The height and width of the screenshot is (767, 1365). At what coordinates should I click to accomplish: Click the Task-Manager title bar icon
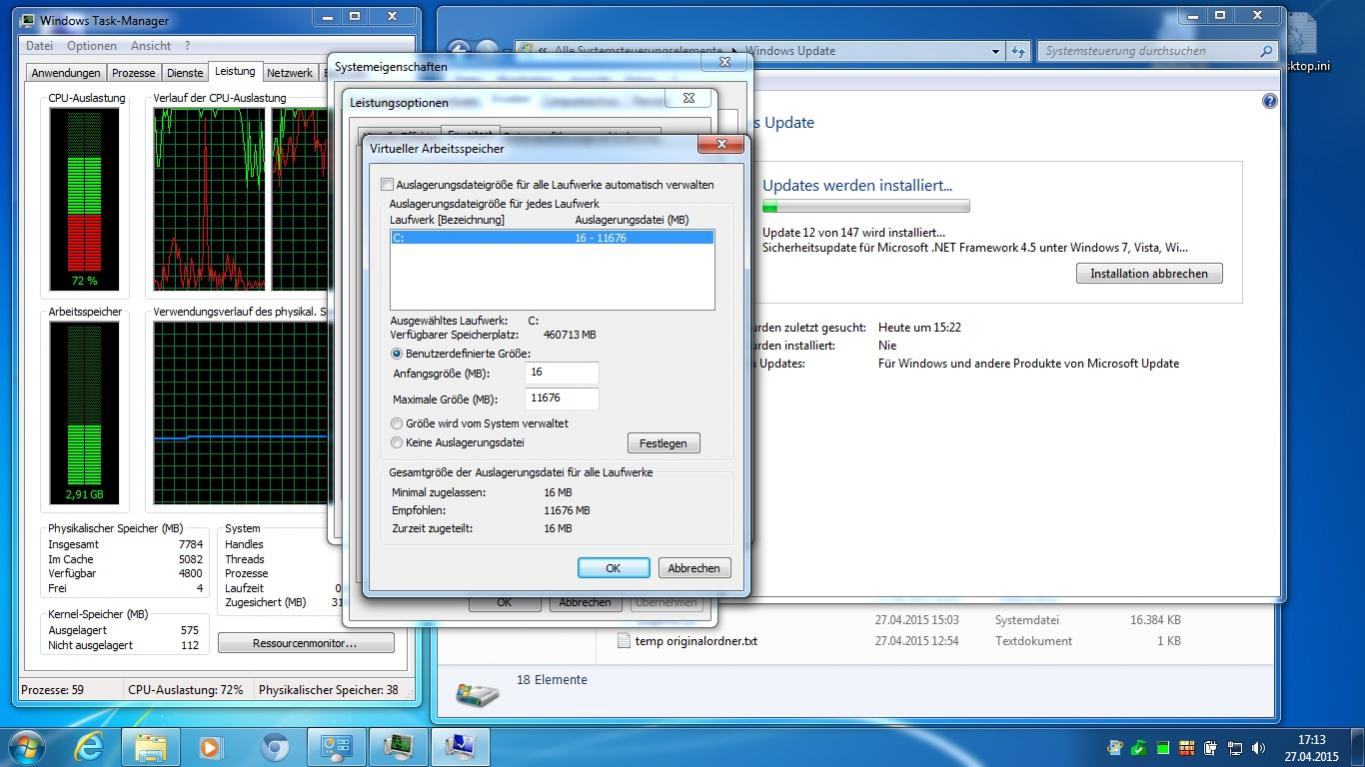tap(27, 20)
